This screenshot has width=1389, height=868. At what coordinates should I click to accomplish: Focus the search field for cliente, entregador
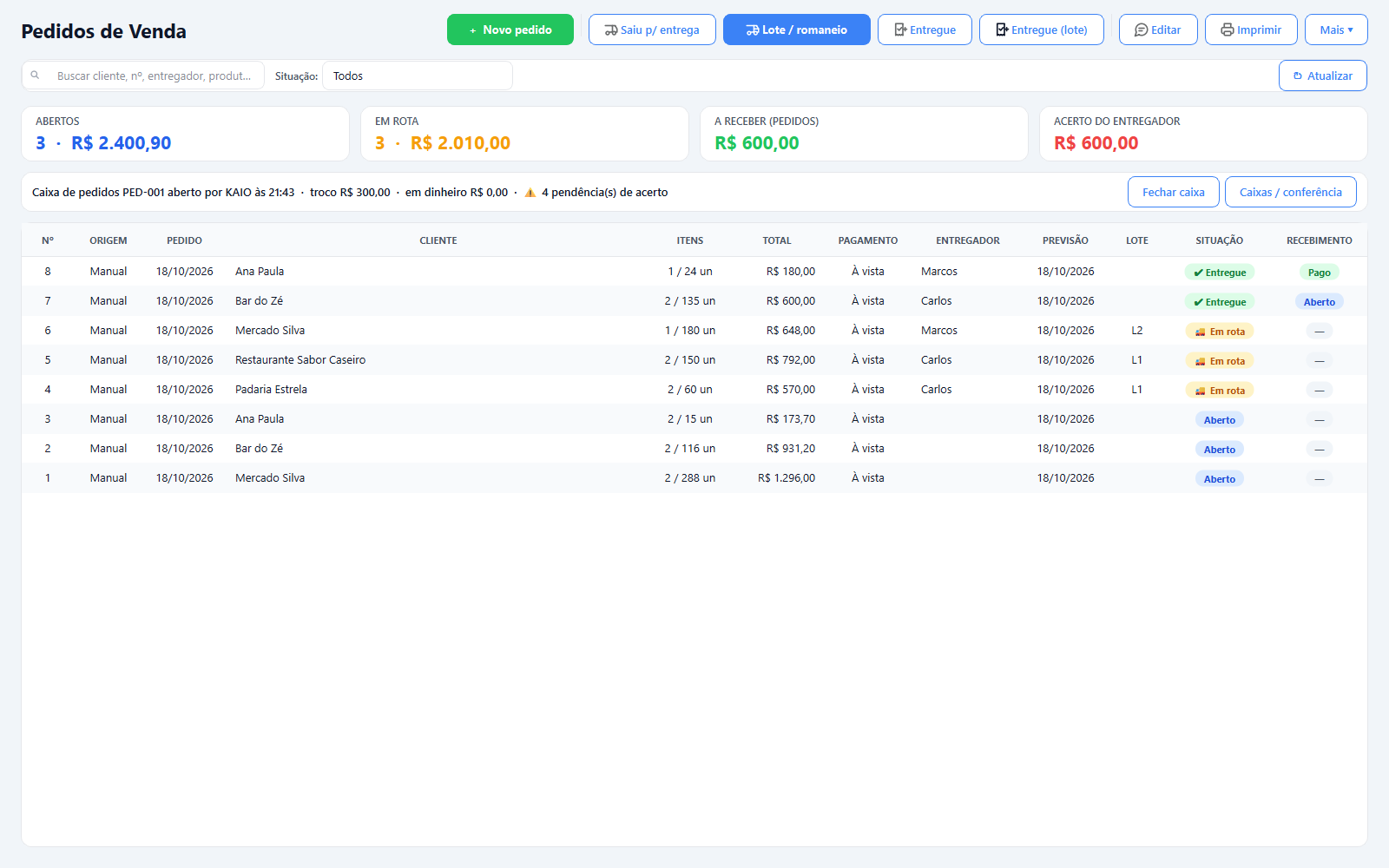tap(143, 76)
